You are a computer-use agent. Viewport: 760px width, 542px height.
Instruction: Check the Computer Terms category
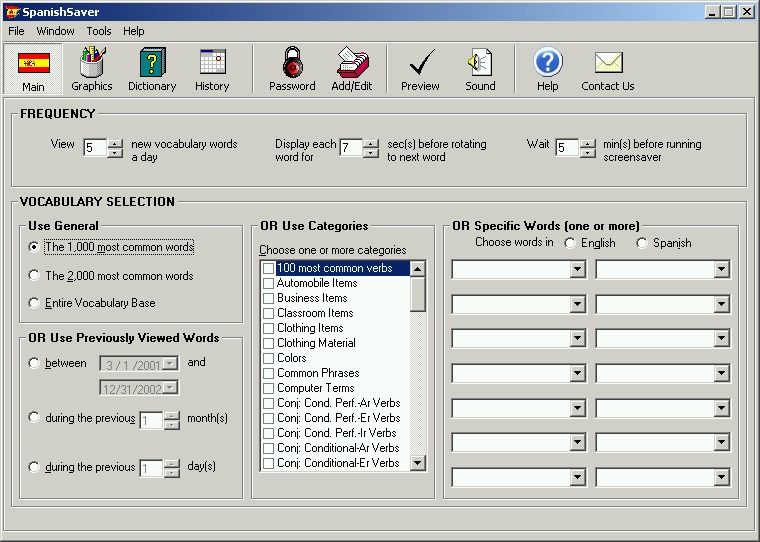(x=268, y=388)
